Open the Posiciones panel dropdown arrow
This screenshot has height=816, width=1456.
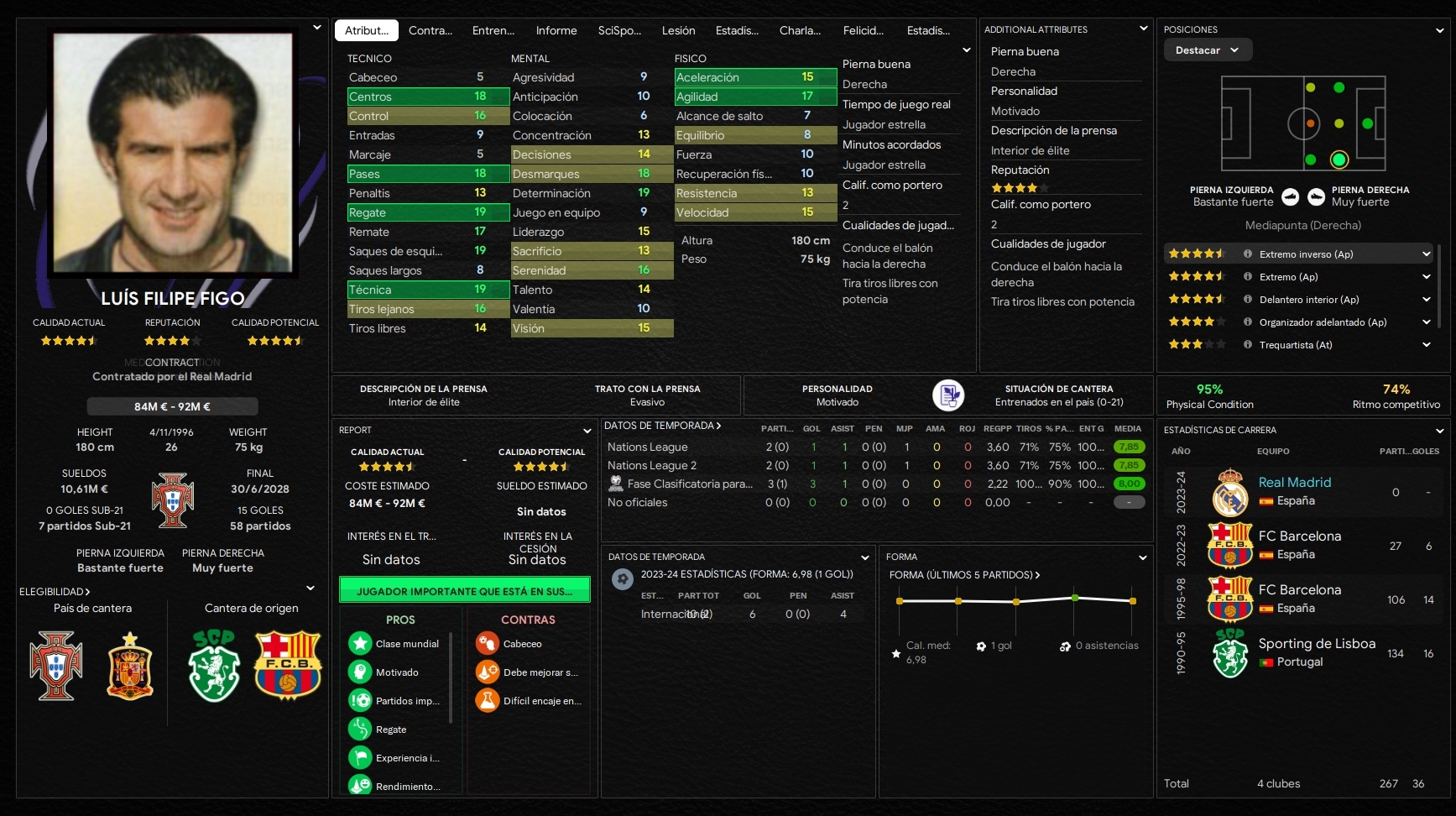(1440, 30)
